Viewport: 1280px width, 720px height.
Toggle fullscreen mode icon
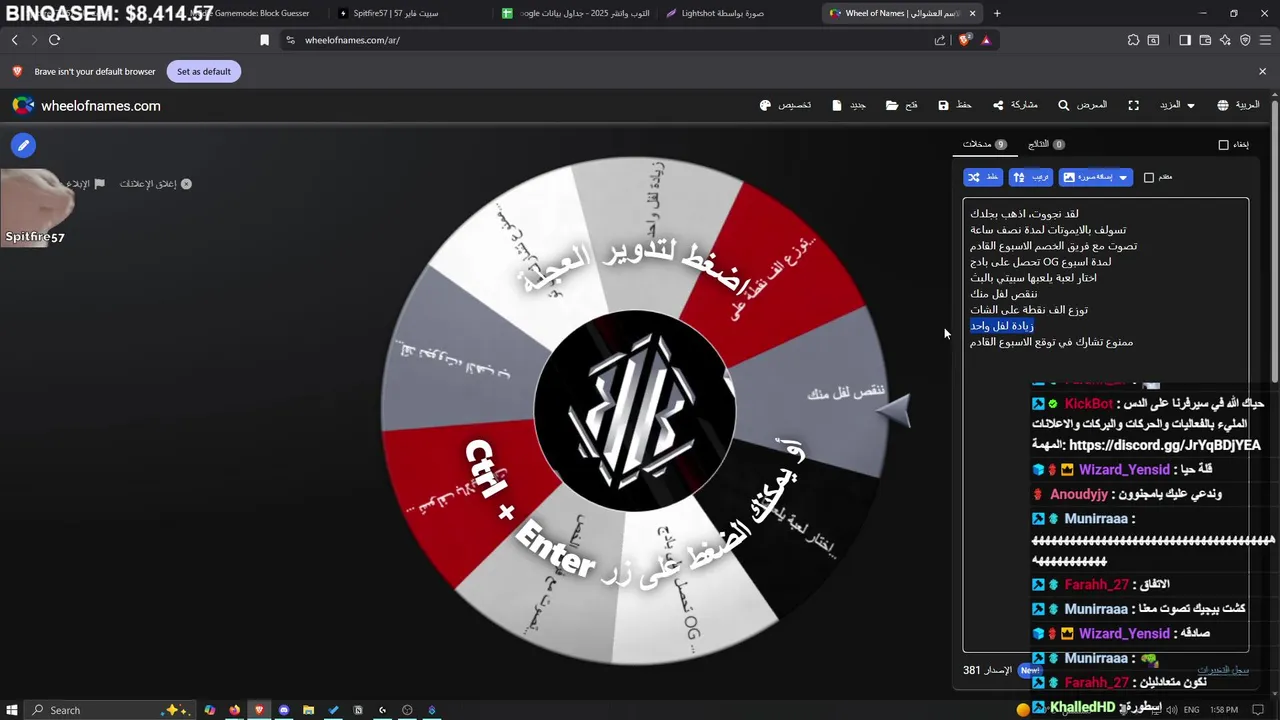coord(1133,105)
